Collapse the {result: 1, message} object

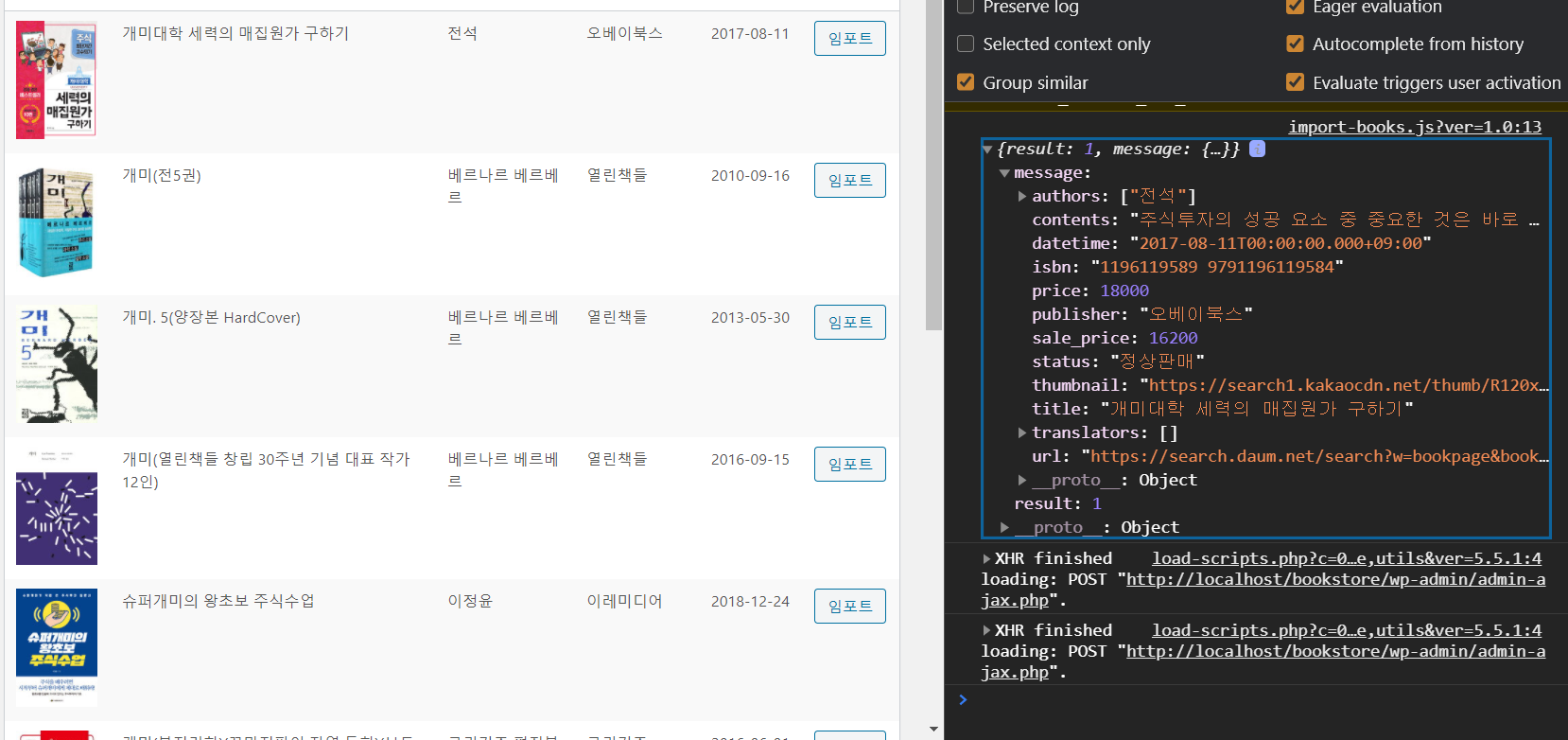[x=987, y=150]
